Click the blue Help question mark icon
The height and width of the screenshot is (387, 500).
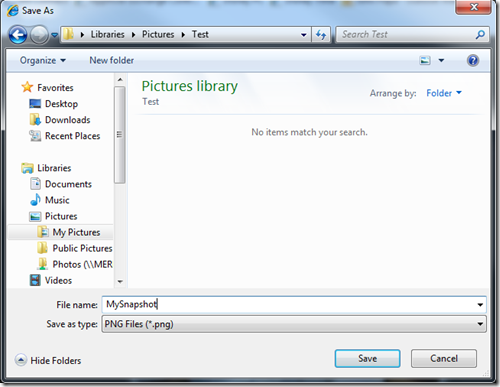[473, 60]
